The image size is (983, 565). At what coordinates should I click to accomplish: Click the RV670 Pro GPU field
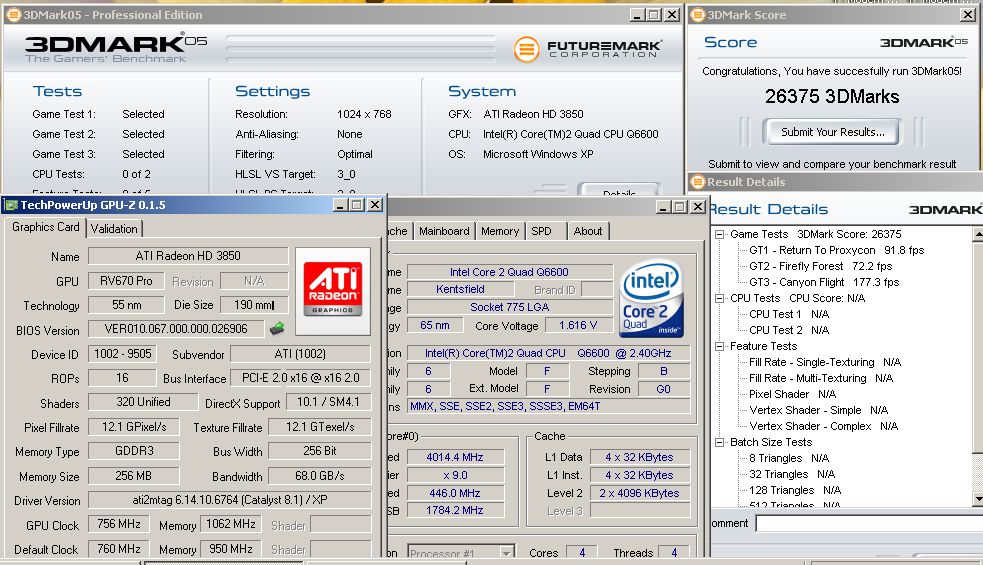(126, 281)
